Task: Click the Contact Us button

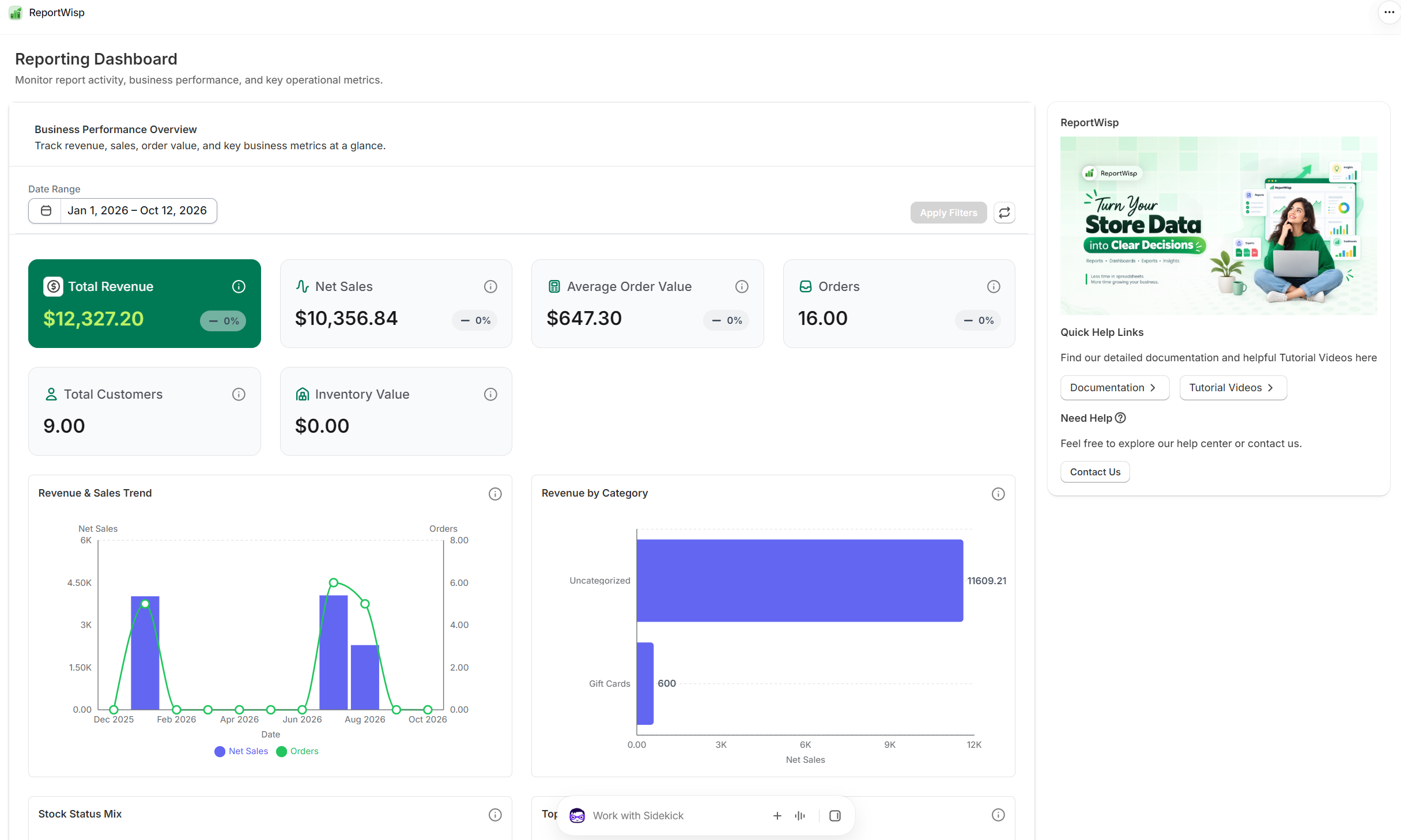Action: tap(1095, 472)
